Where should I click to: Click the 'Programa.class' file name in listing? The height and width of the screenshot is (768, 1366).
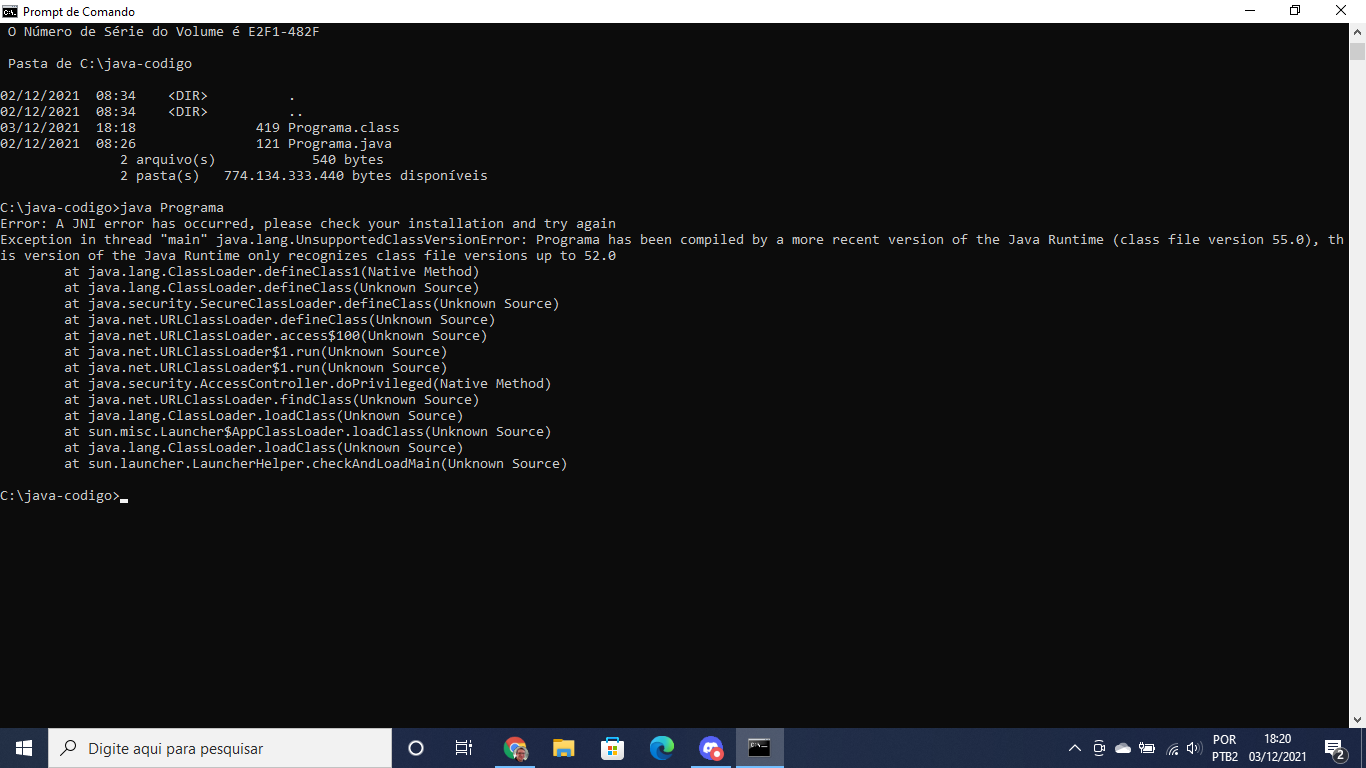click(344, 128)
